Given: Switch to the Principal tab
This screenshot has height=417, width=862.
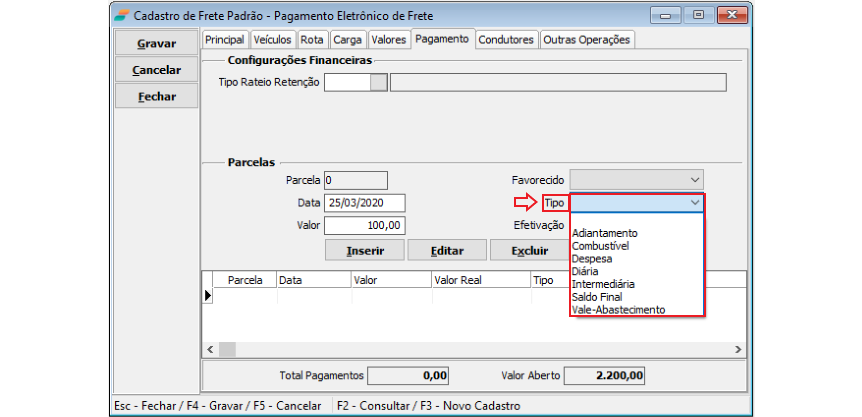Looking at the screenshot, I should tap(224, 40).
